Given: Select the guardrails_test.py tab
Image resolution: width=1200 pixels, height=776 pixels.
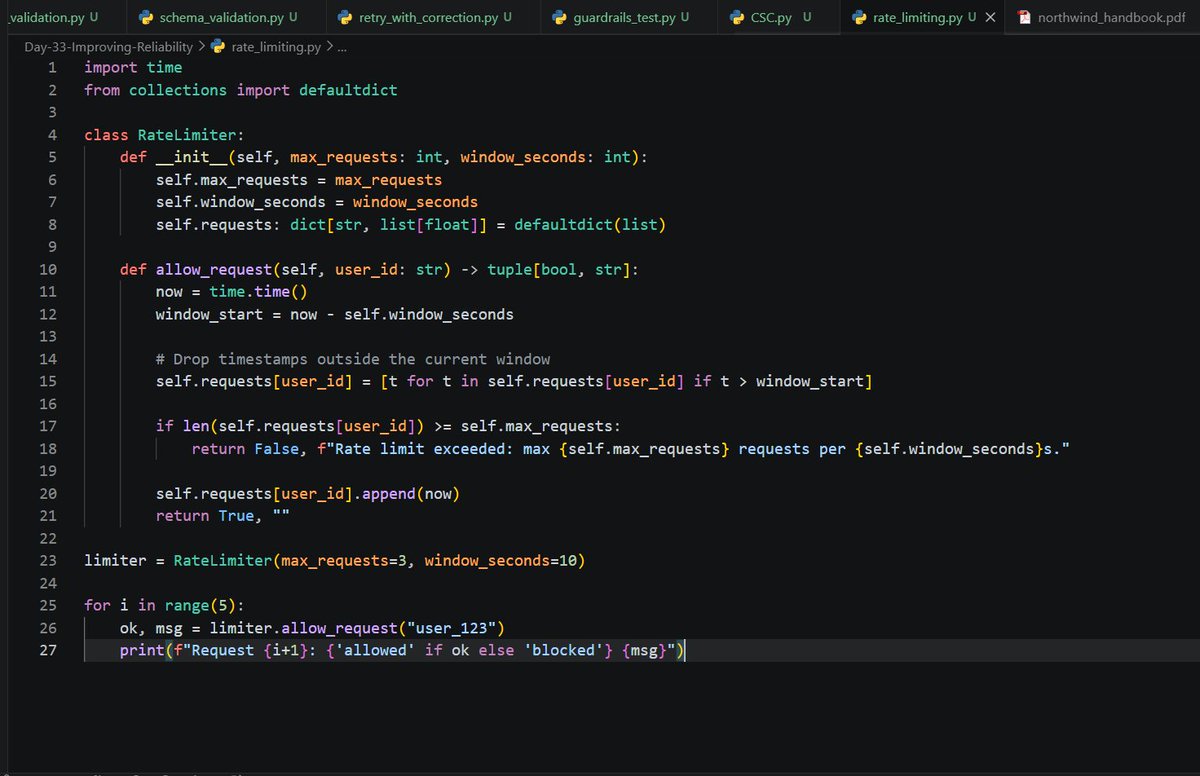Looking at the screenshot, I should click(625, 17).
